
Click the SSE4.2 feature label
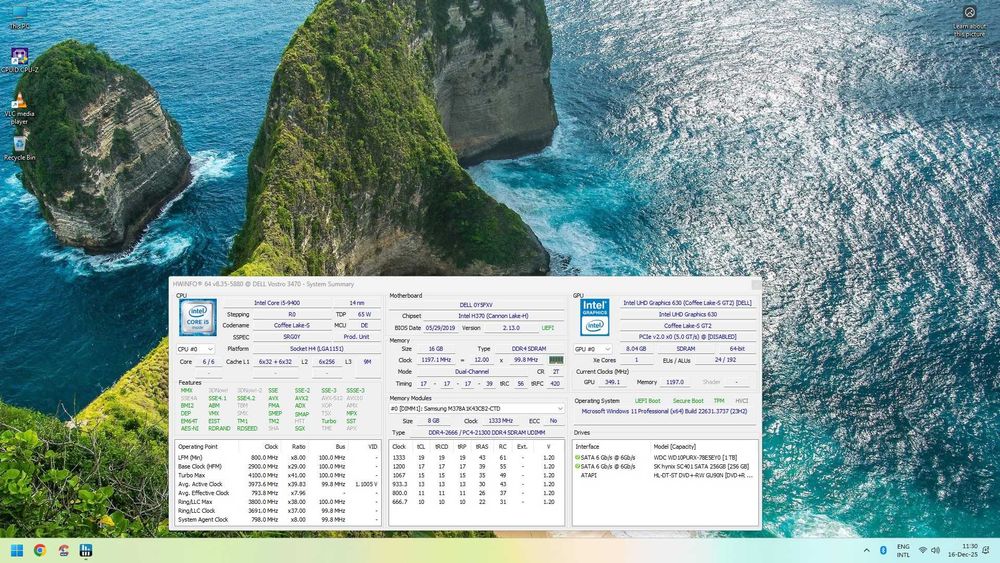tap(246, 398)
